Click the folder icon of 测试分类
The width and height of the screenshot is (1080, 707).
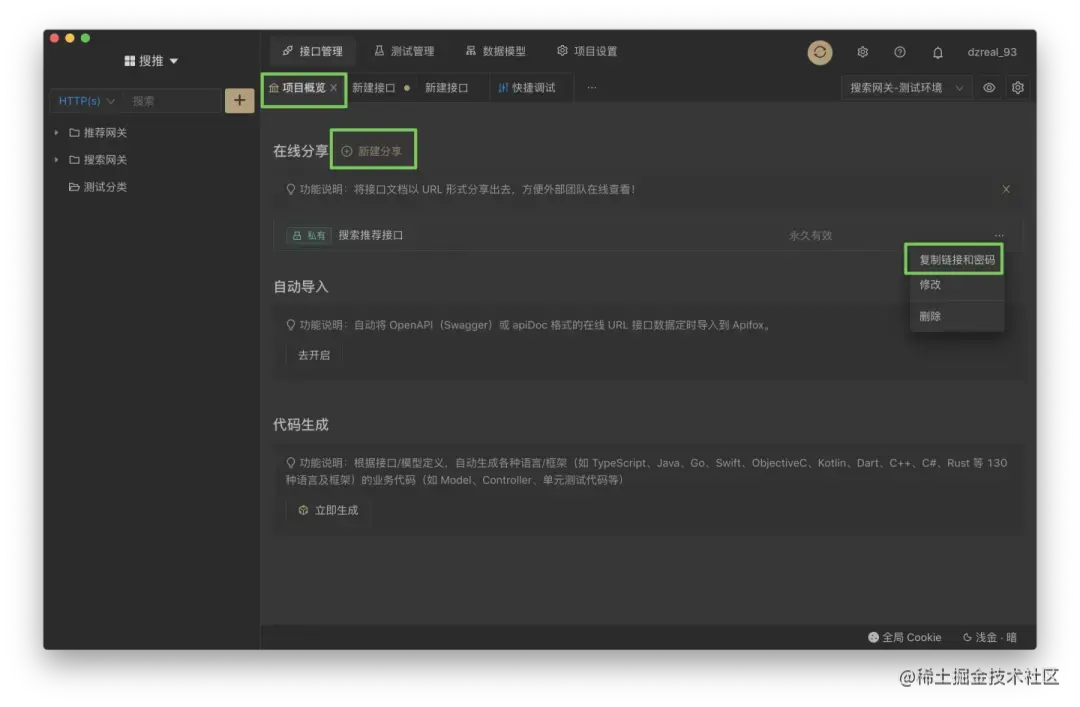74,187
